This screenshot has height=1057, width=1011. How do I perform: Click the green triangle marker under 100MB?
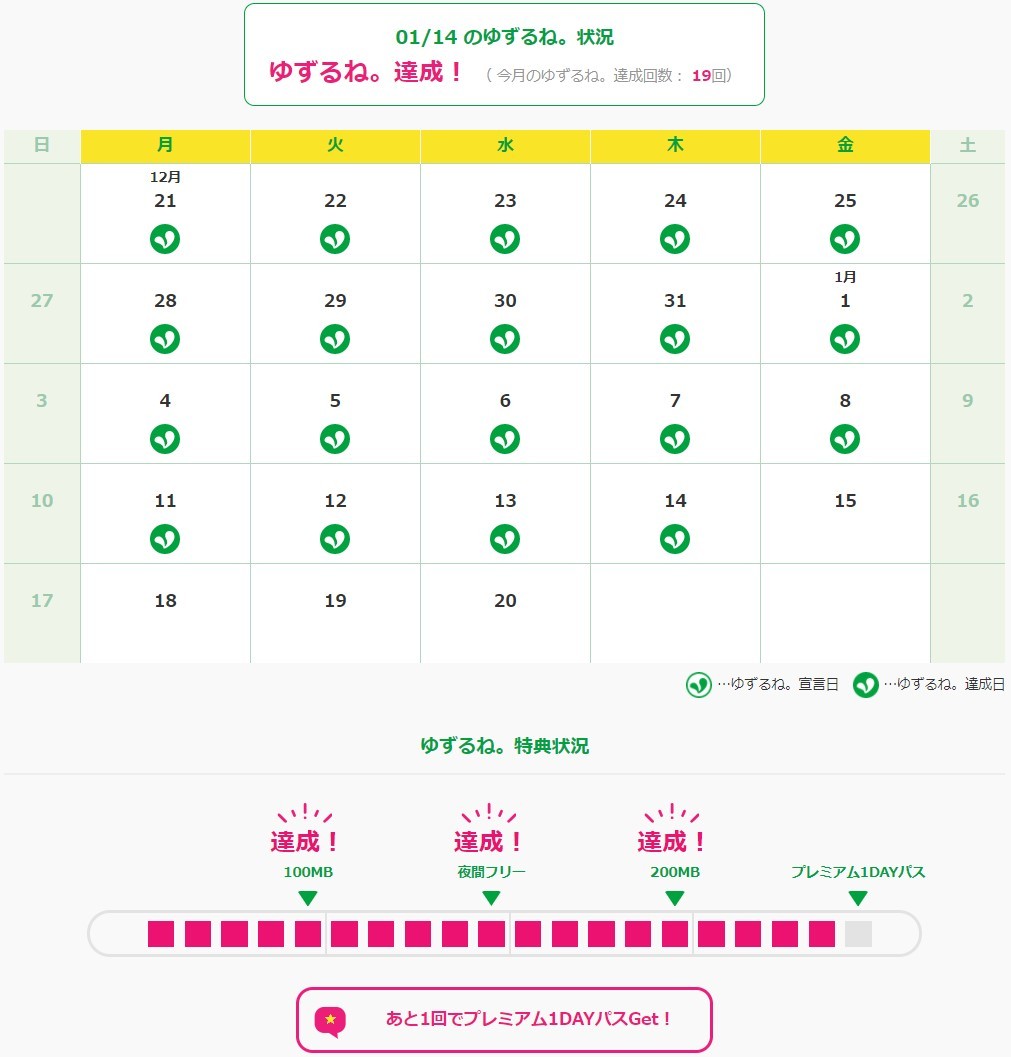[x=308, y=898]
